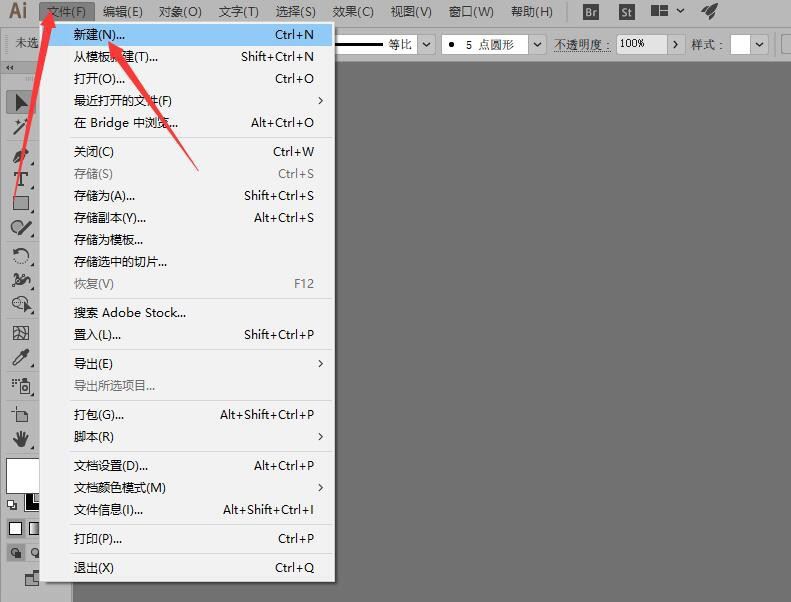Image resolution: width=791 pixels, height=602 pixels.
Task: Open Adobe Bridge via Br icon
Action: click(x=591, y=12)
